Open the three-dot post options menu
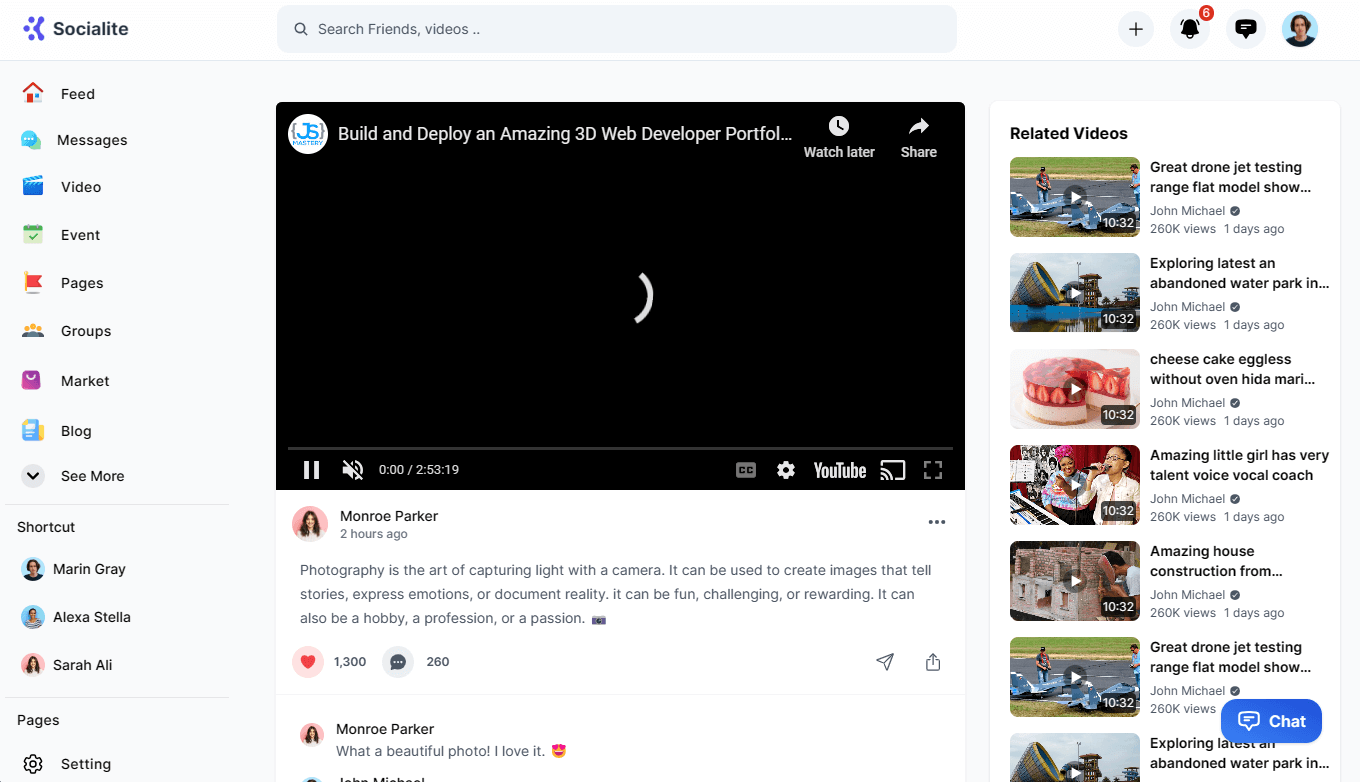Screen dimensions: 1360x782 pyautogui.click(x=936, y=522)
